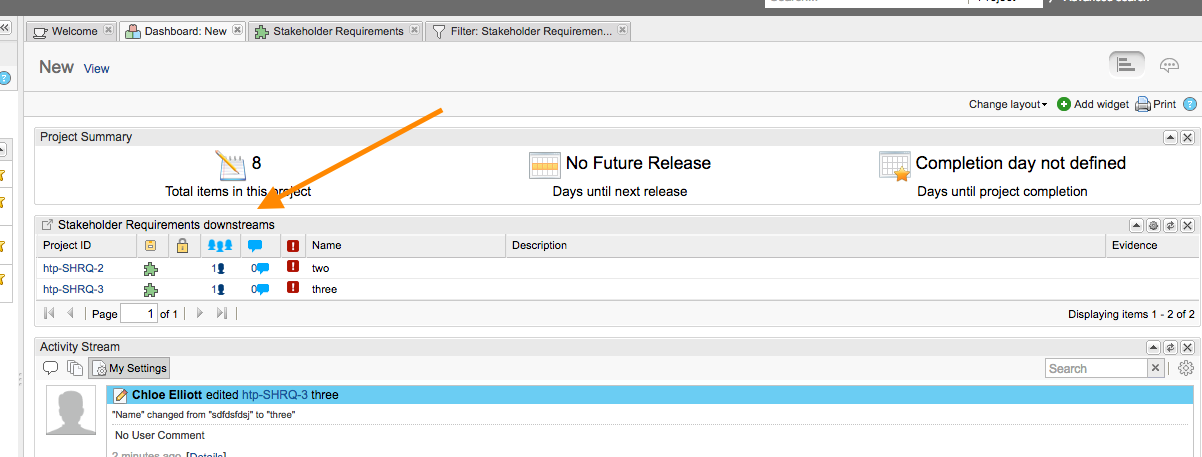Click the comment bubble icon in Activity Stream toolbar
1202x457 pixels.
(51, 368)
